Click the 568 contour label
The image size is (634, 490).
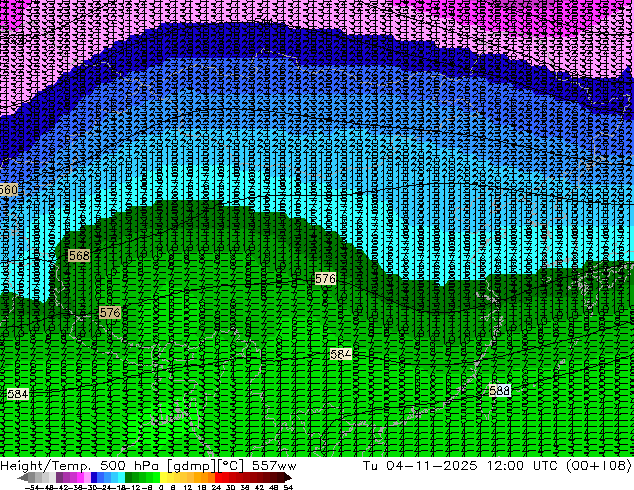(x=79, y=256)
